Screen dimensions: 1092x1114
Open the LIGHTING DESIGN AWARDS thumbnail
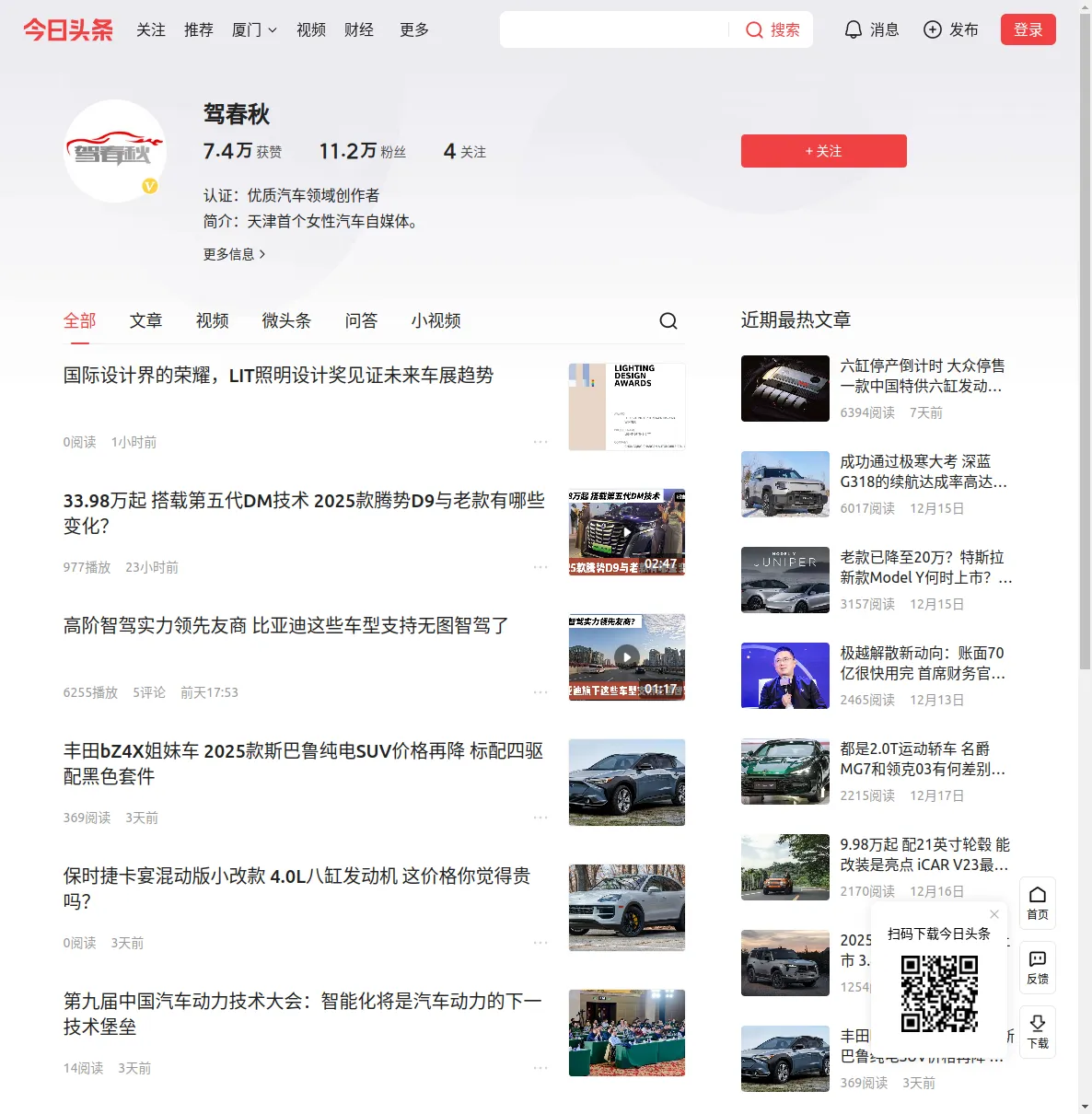627,407
